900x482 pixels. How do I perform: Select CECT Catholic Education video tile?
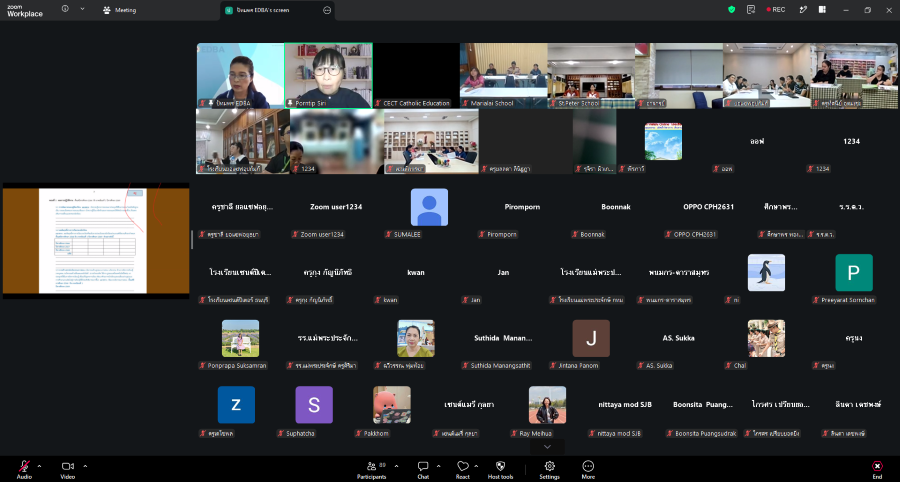tap(416, 76)
